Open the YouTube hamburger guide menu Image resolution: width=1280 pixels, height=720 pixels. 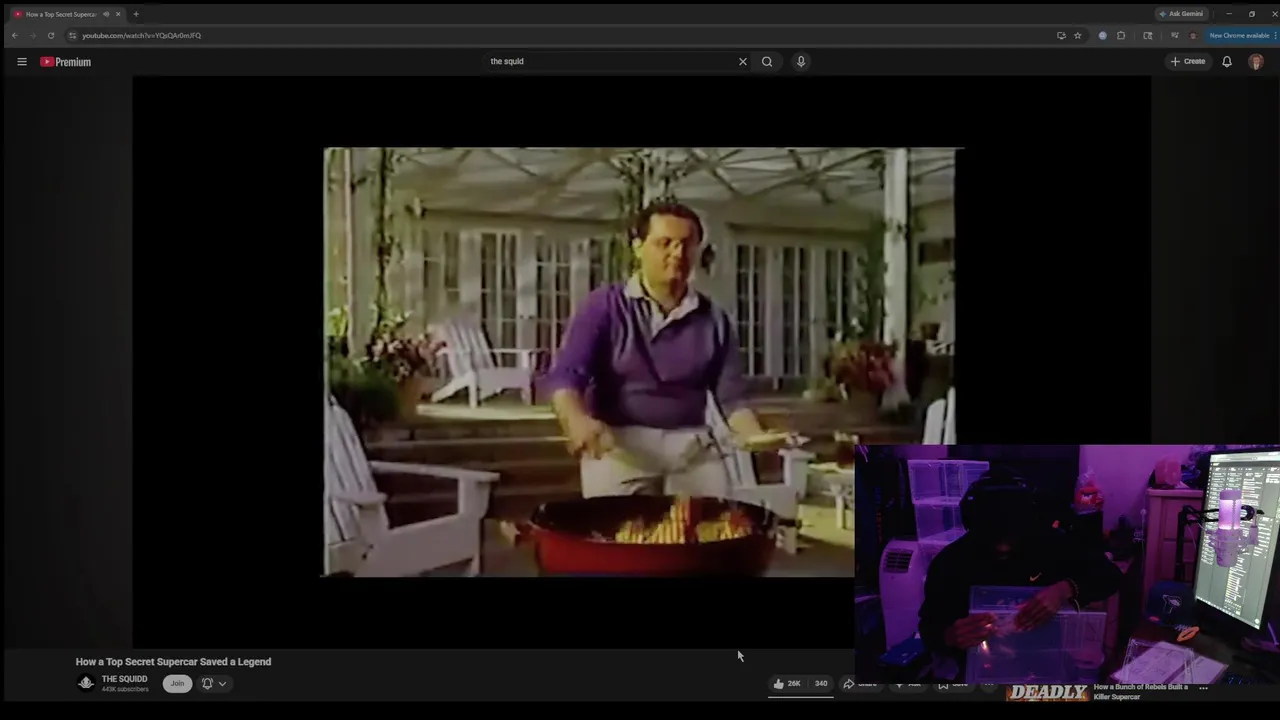point(21,62)
